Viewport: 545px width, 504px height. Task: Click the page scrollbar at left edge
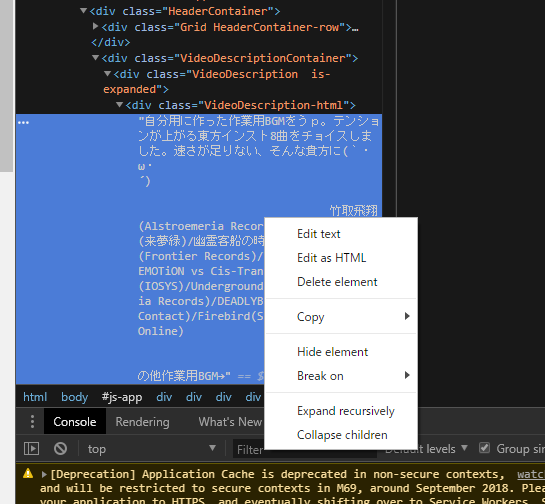(7, 86)
